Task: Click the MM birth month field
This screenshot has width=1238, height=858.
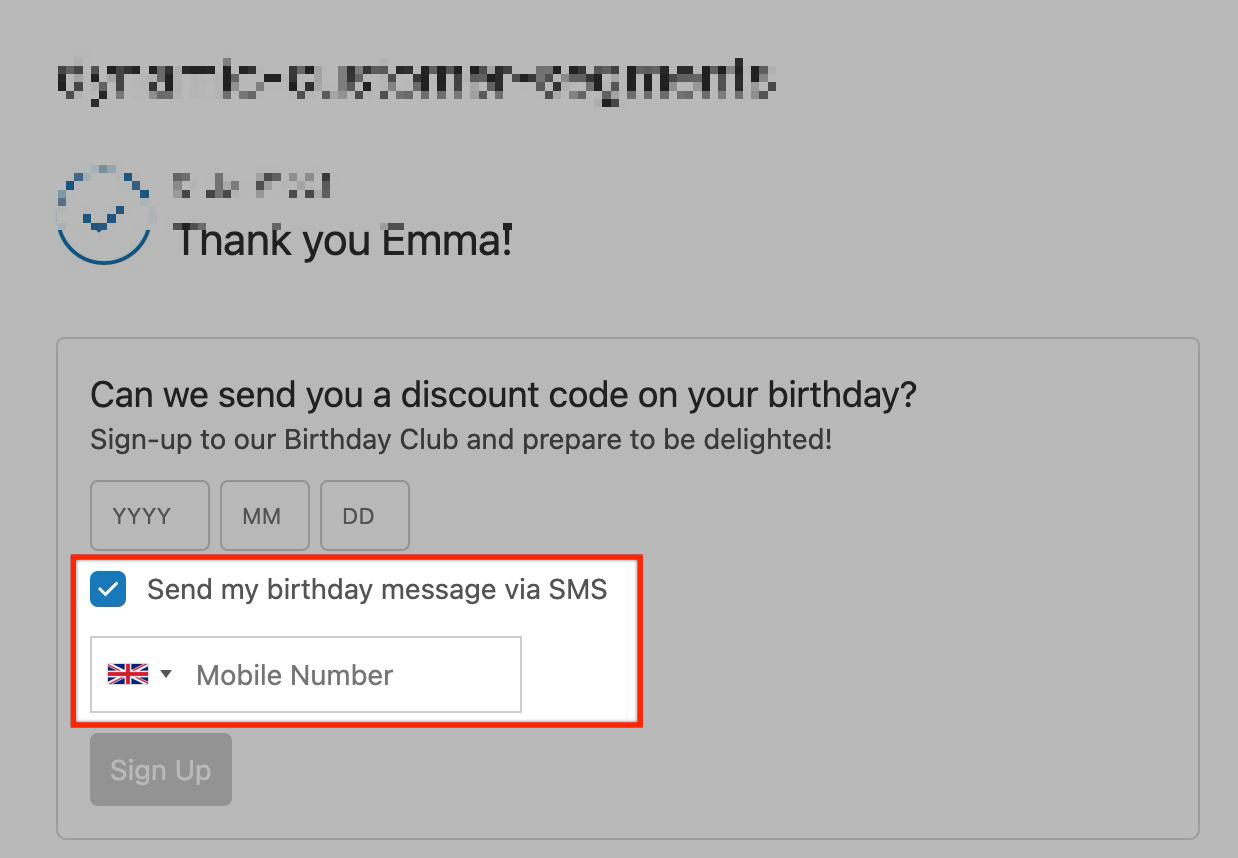Action: 264,516
